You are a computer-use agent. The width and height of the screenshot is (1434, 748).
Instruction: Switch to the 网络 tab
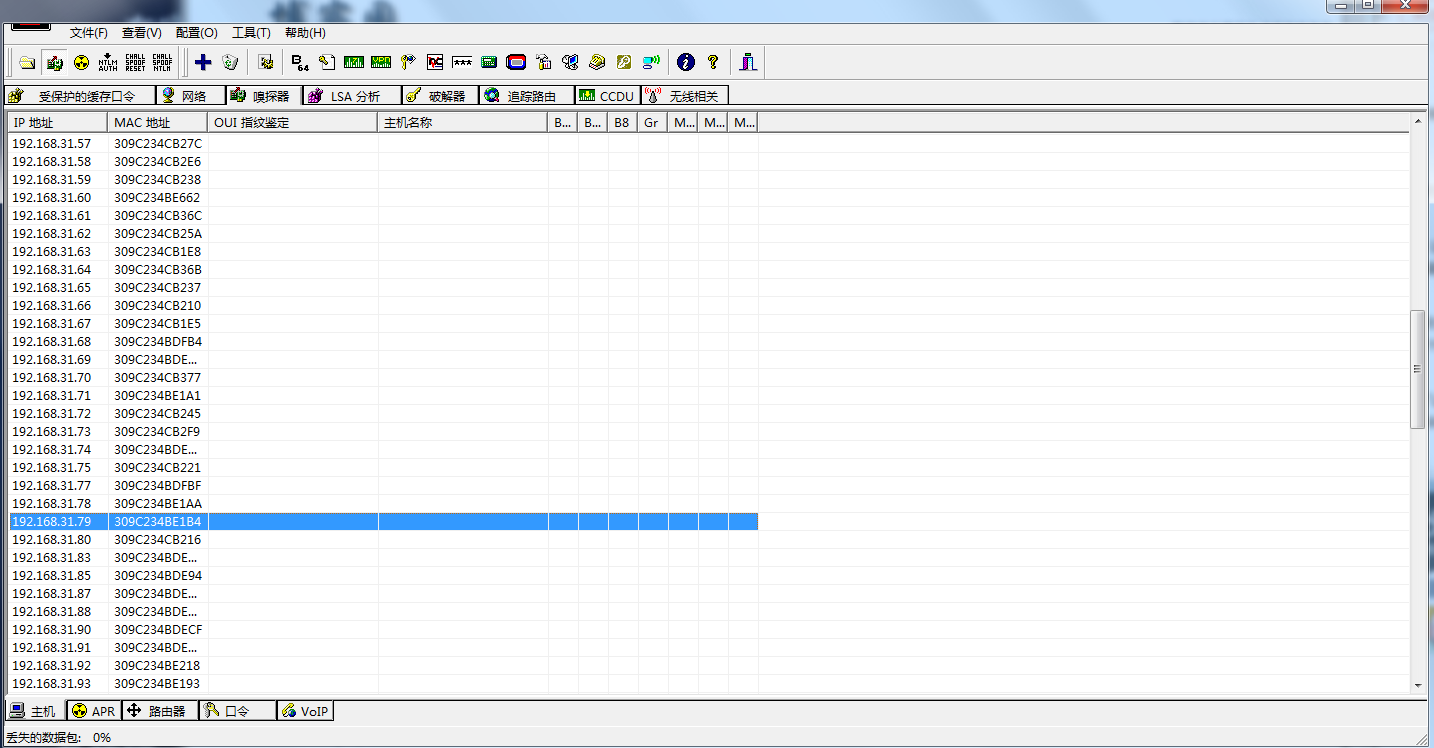(x=189, y=96)
